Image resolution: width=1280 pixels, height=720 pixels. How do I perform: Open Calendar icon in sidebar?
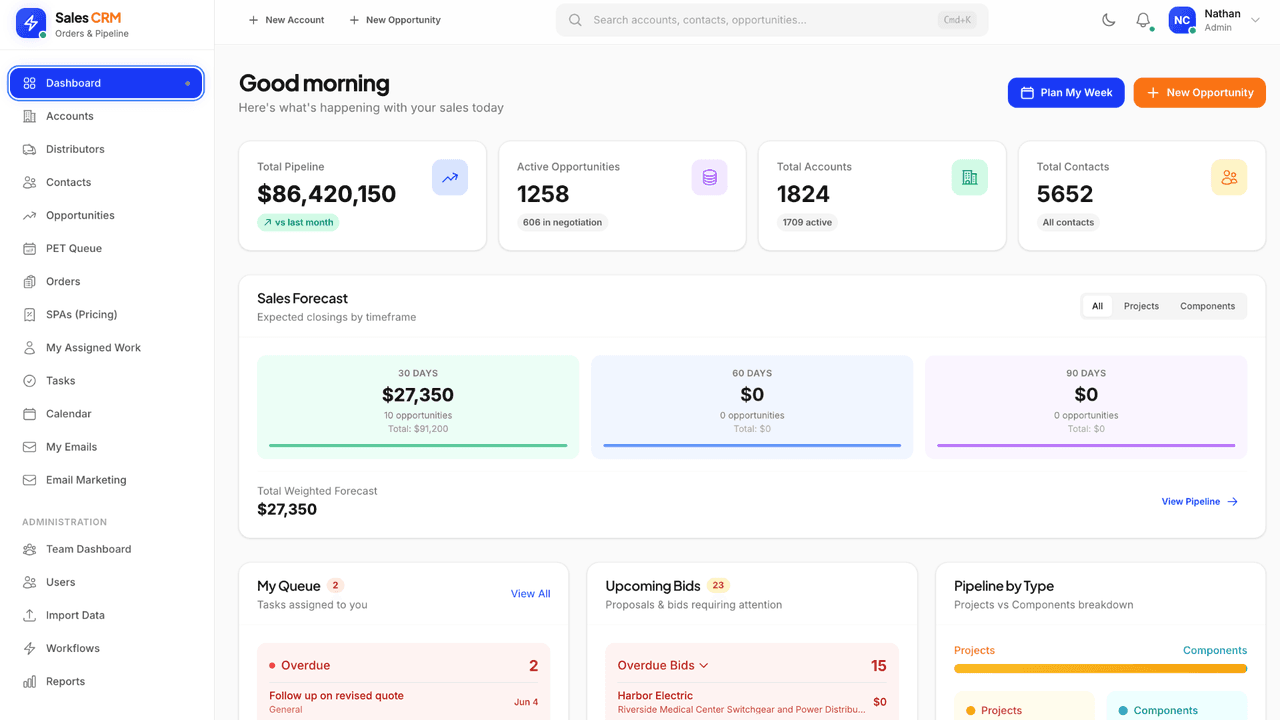[x=29, y=413]
